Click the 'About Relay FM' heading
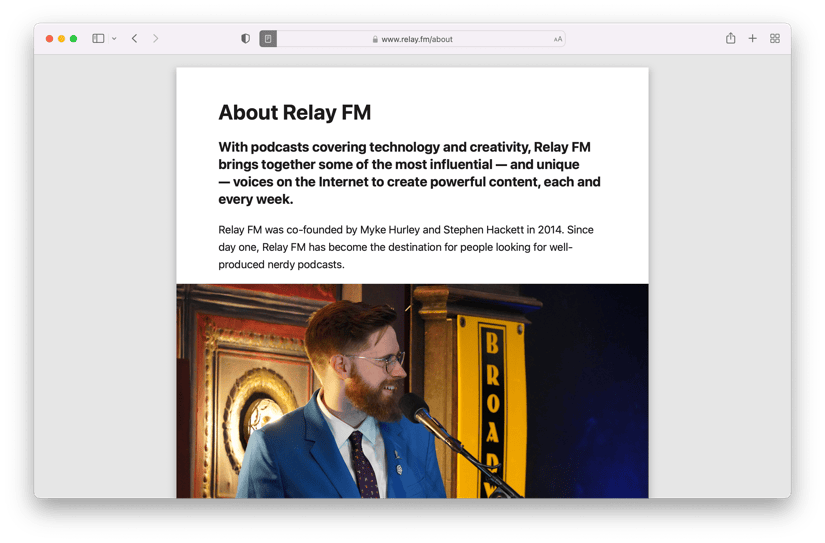 click(295, 112)
